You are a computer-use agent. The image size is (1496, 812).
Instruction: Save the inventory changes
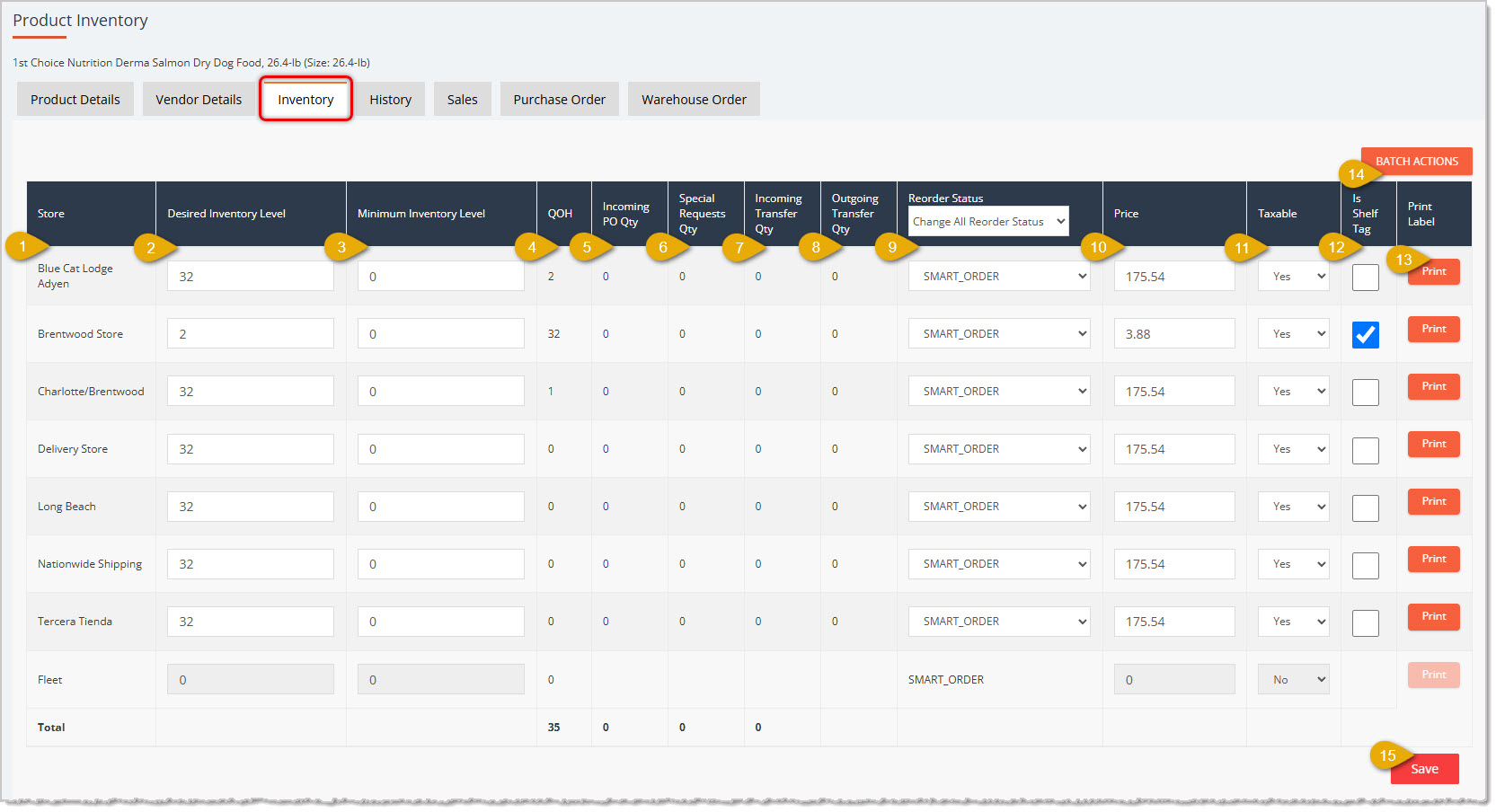(1425, 769)
